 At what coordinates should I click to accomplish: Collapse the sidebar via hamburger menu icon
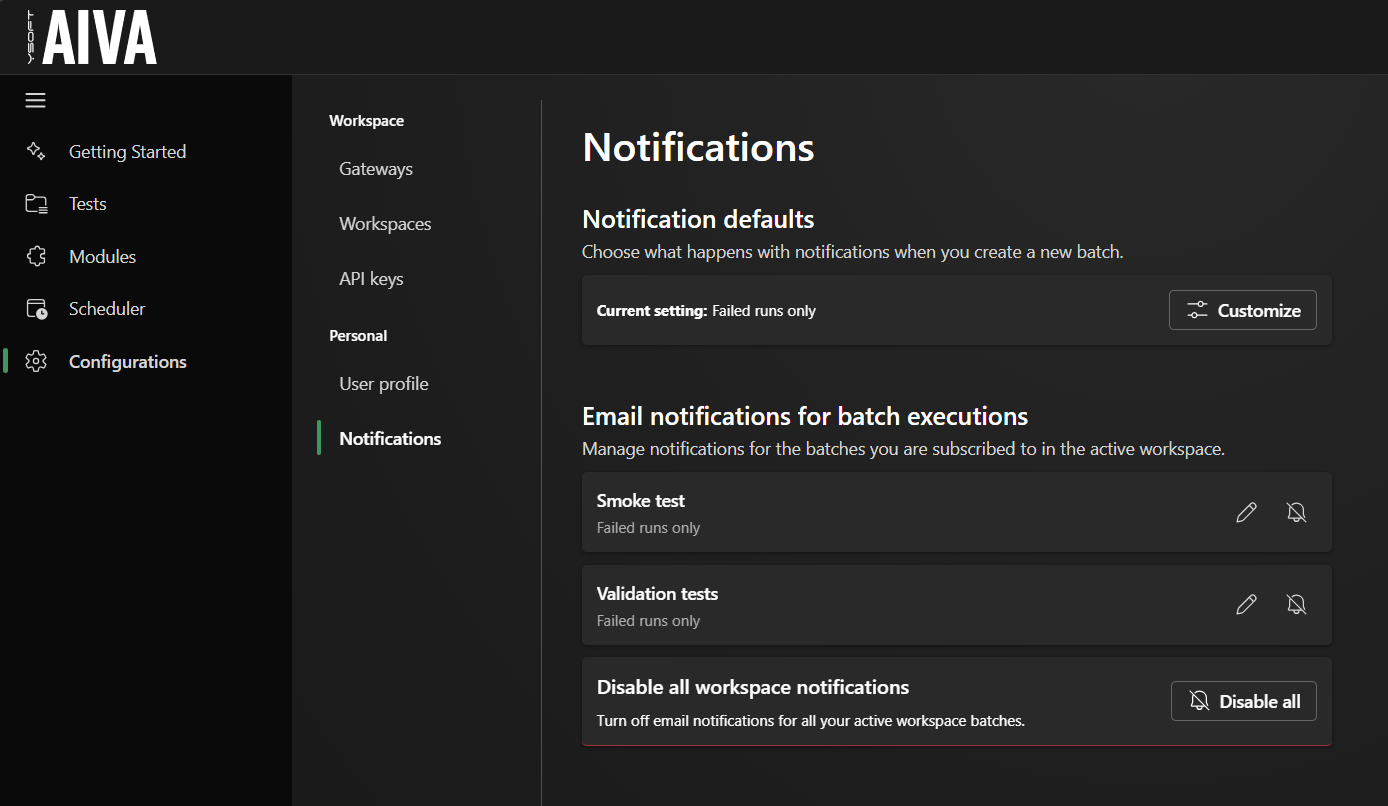coord(36,100)
